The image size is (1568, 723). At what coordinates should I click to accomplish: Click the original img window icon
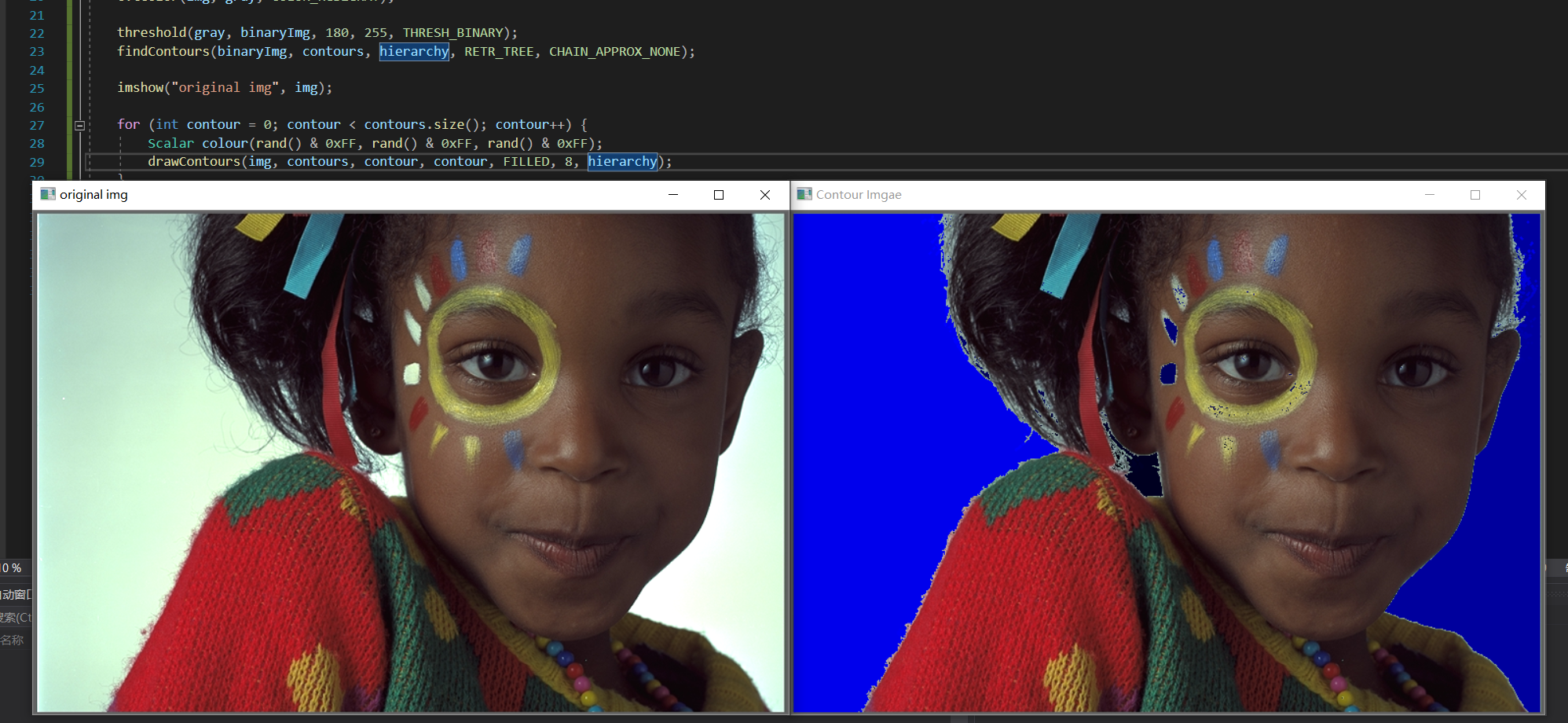click(48, 194)
